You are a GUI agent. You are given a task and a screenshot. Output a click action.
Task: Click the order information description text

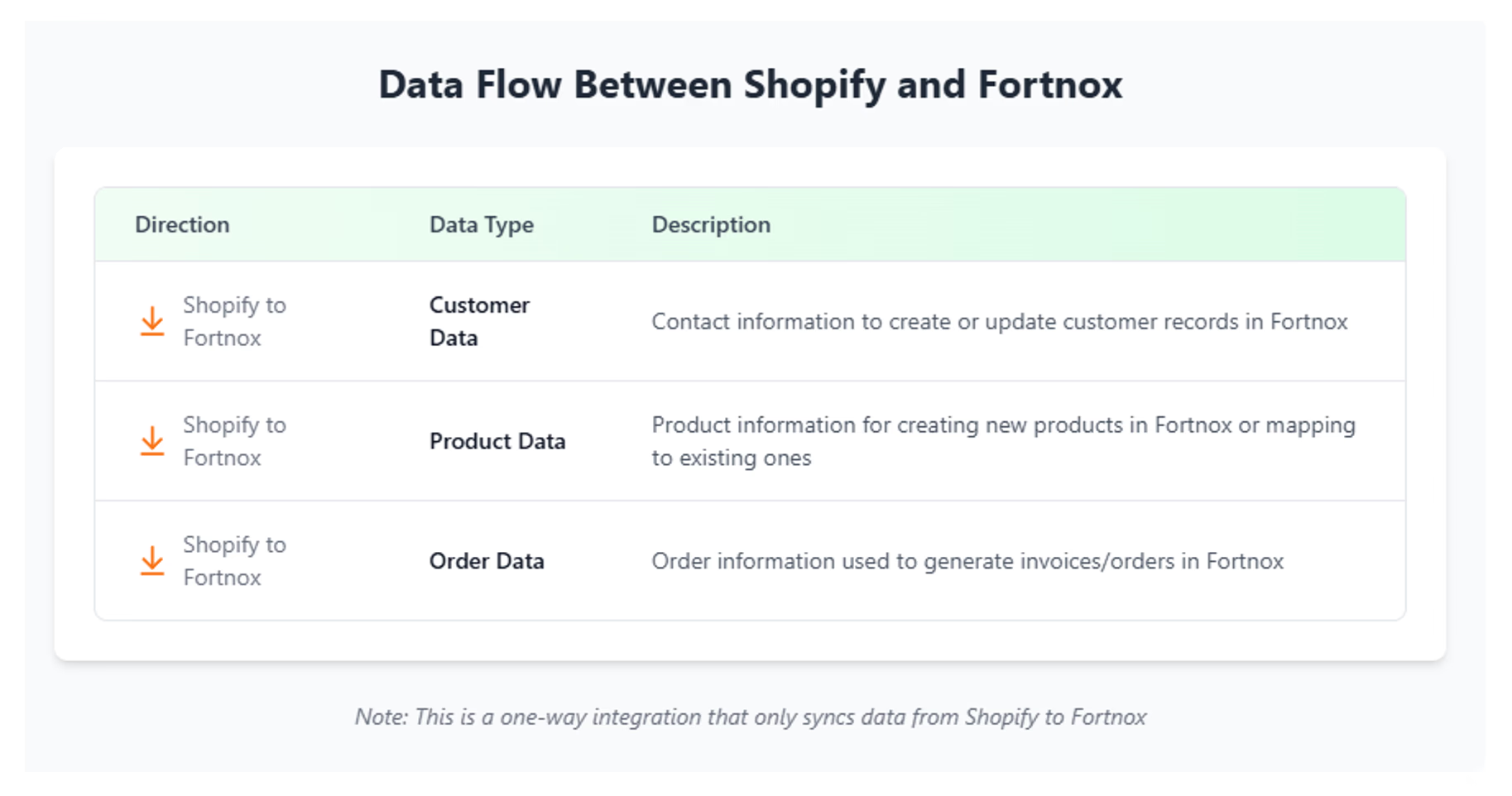coord(967,561)
